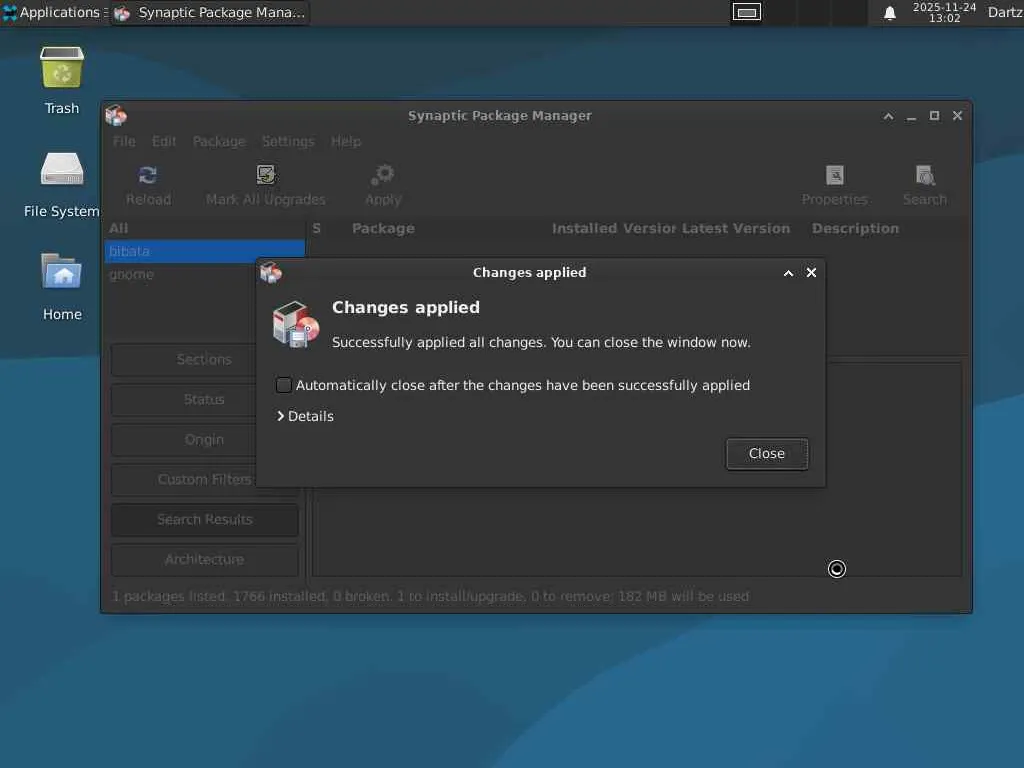Screen dimensions: 1024x768
Task: Click the Status filter button
Action: click(204, 400)
